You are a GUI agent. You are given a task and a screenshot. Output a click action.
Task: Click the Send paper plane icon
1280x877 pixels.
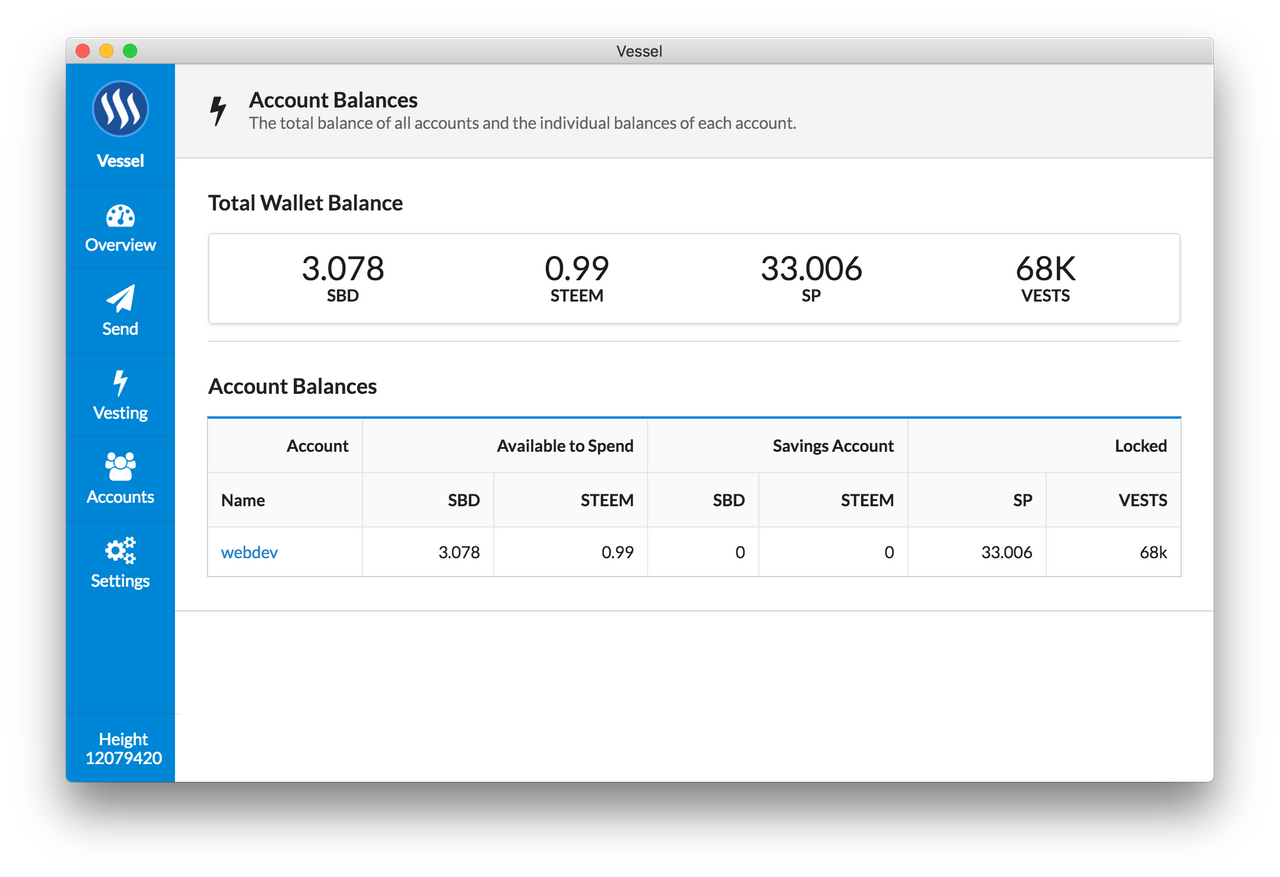(x=120, y=299)
